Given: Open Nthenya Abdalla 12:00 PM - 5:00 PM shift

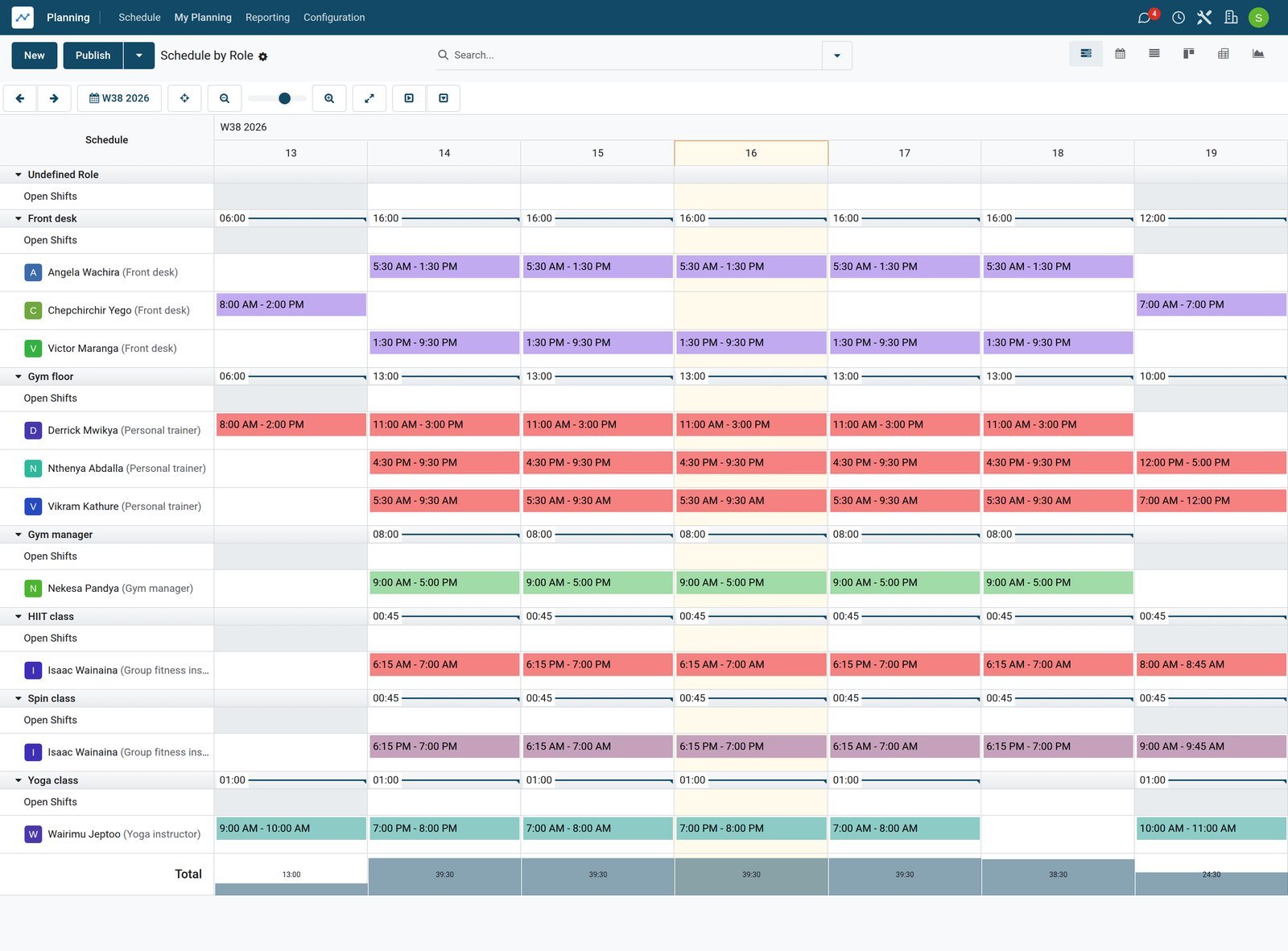Looking at the screenshot, I should (x=1212, y=462).
